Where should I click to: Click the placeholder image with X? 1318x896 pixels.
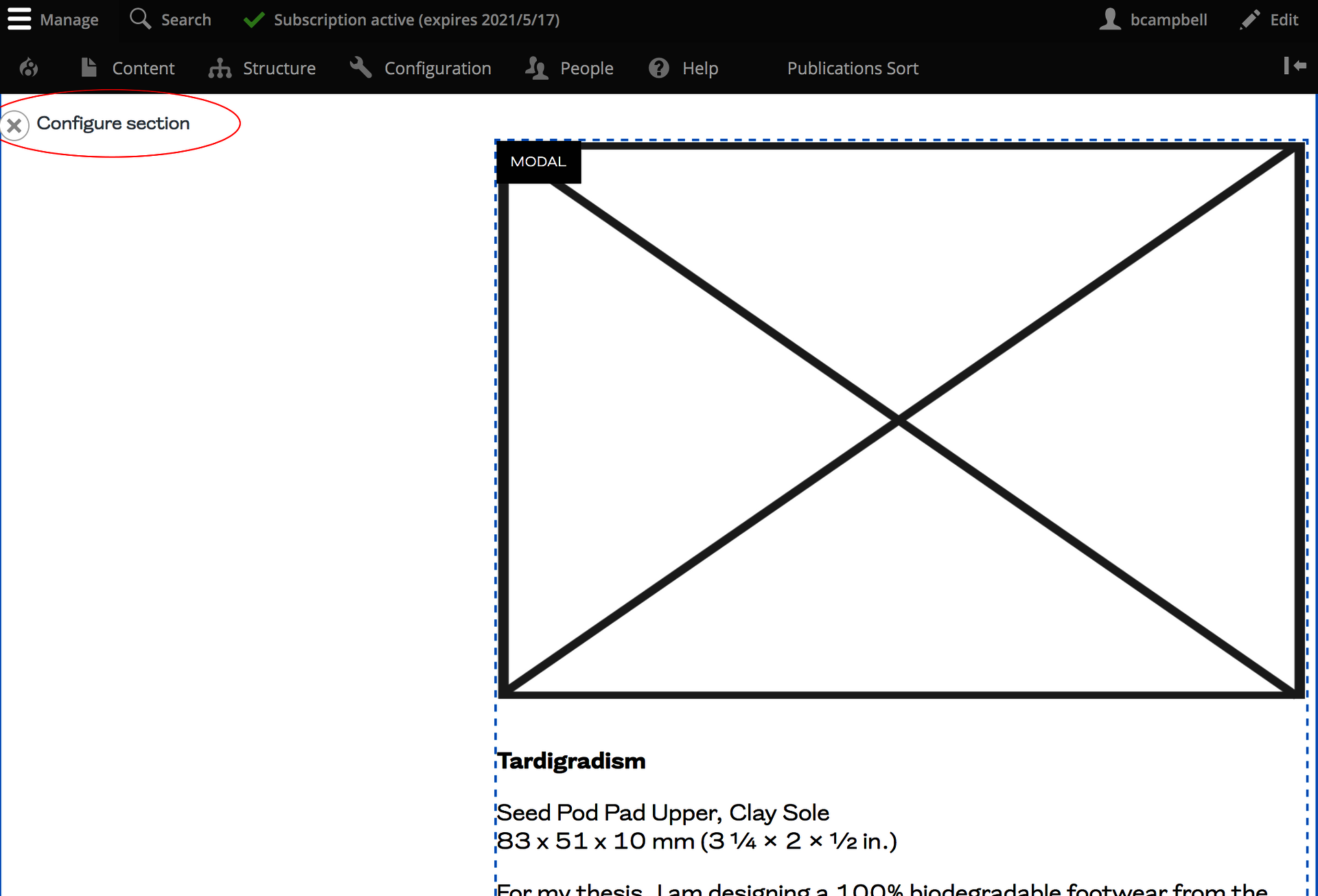(901, 420)
